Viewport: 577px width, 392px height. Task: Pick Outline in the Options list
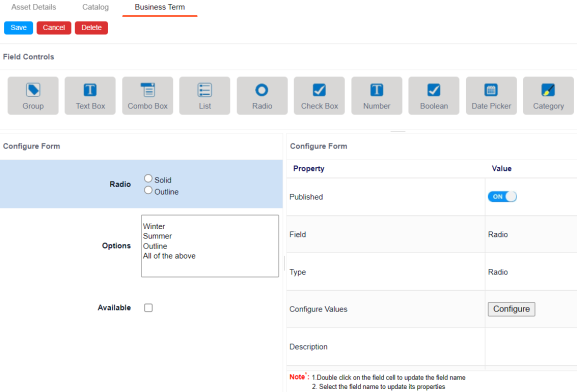point(155,246)
